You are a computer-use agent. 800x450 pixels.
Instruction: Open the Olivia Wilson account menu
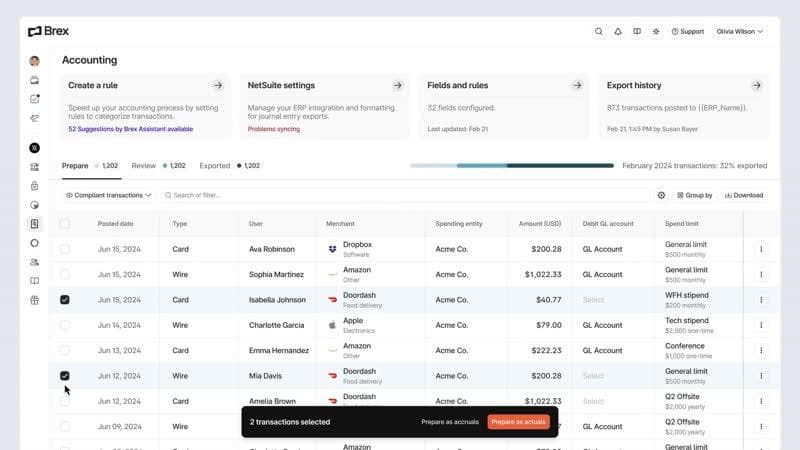[x=740, y=32]
